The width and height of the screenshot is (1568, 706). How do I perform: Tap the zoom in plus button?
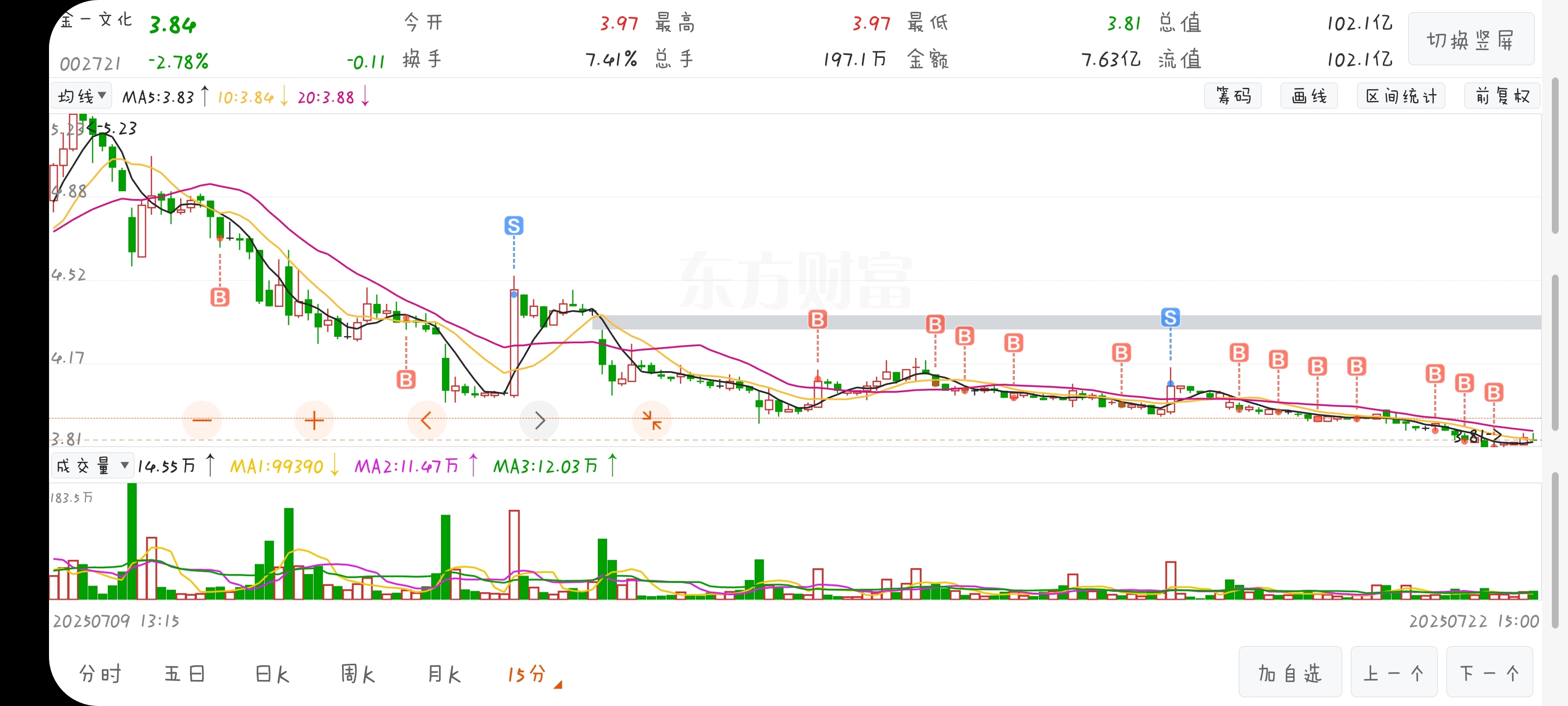(x=314, y=420)
